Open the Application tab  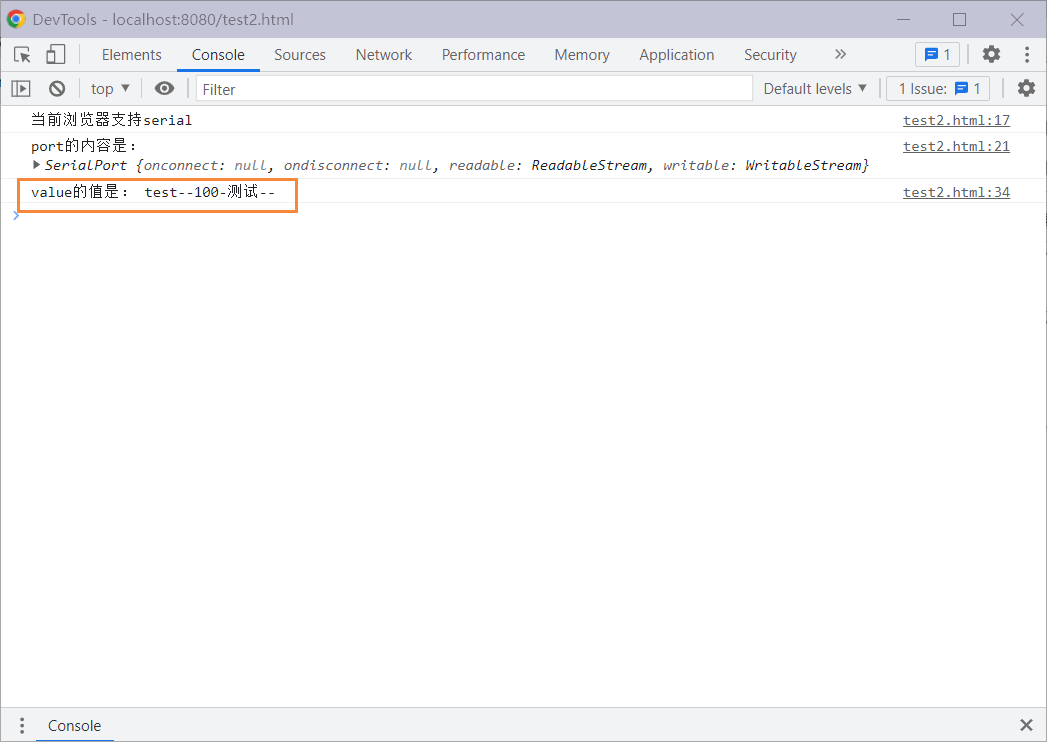[676, 55]
